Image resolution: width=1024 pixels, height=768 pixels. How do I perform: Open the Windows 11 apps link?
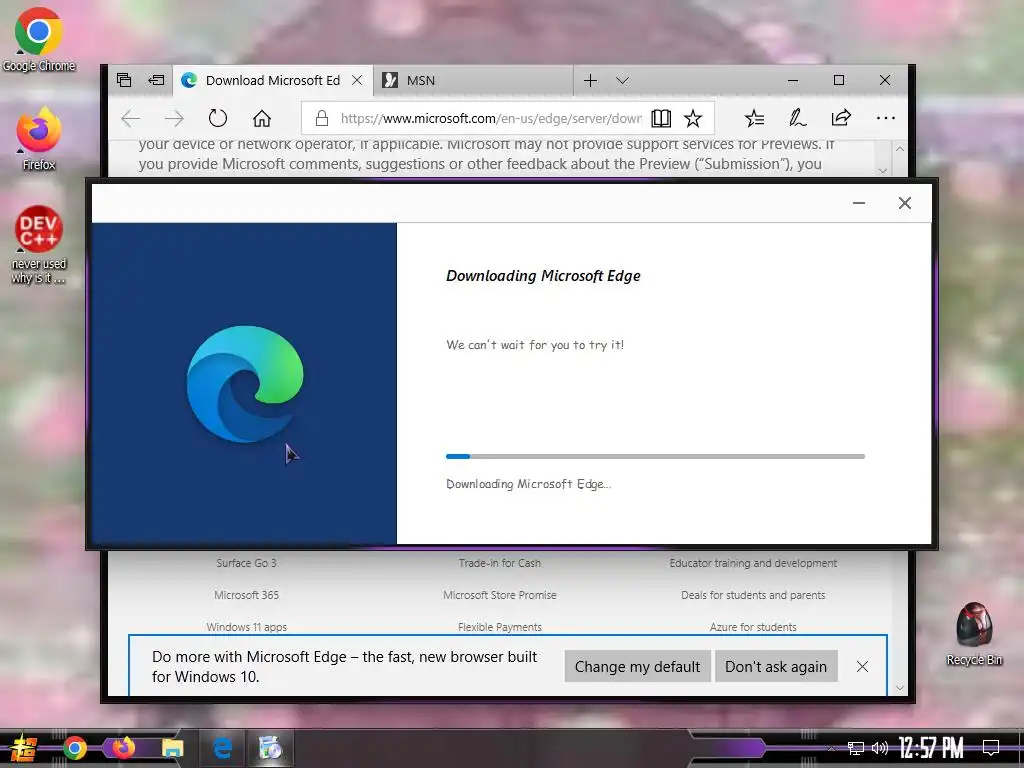click(x=246, y=627)
